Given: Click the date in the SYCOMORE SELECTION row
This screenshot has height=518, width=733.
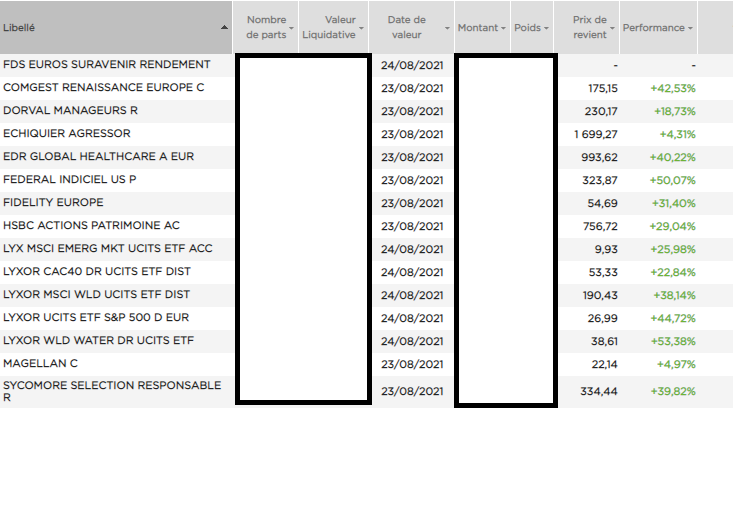Looking at the screenshot, I should point(412,391).
